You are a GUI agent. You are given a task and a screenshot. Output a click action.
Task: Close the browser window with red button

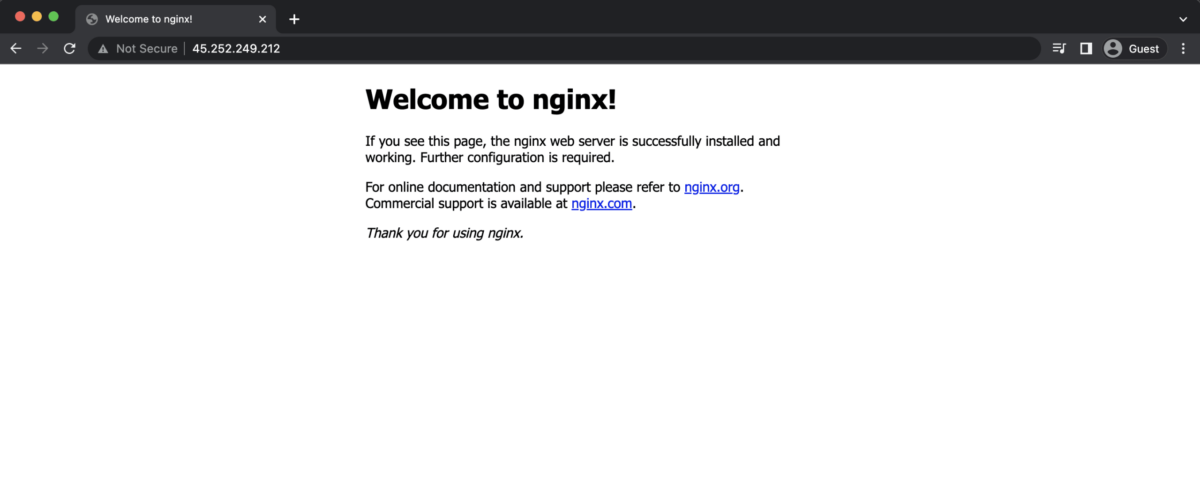[20, 17]
